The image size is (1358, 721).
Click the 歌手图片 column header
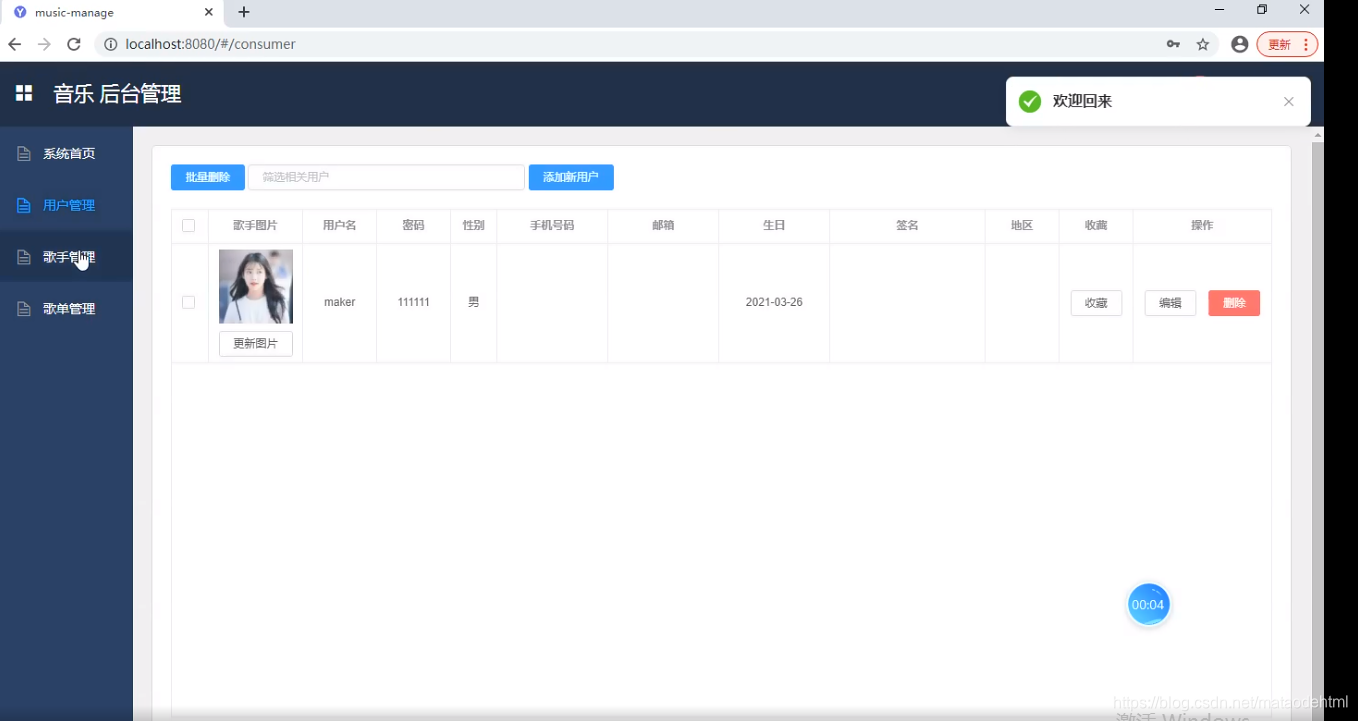256,226
